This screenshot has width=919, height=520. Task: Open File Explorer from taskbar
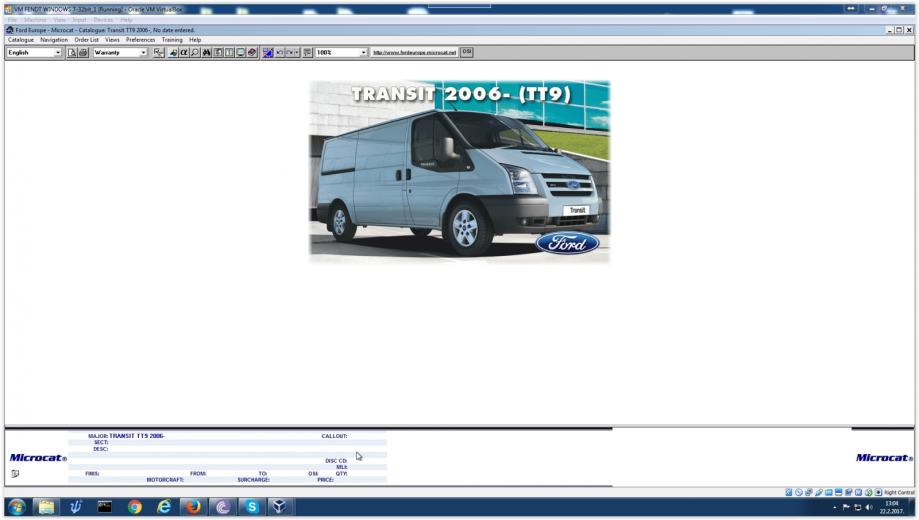click(x=46, y=507)
